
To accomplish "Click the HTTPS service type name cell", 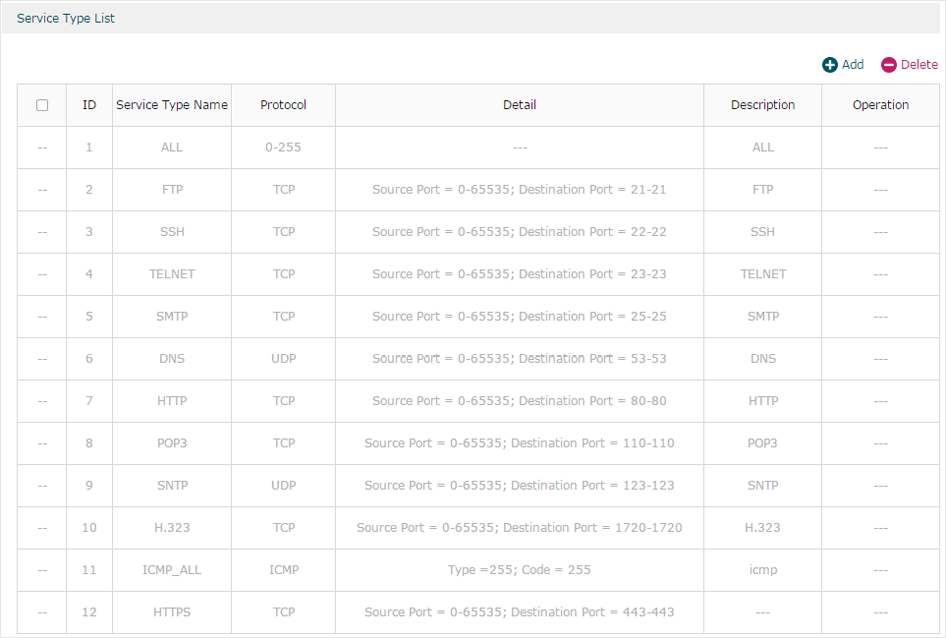I will pos(172,612).
